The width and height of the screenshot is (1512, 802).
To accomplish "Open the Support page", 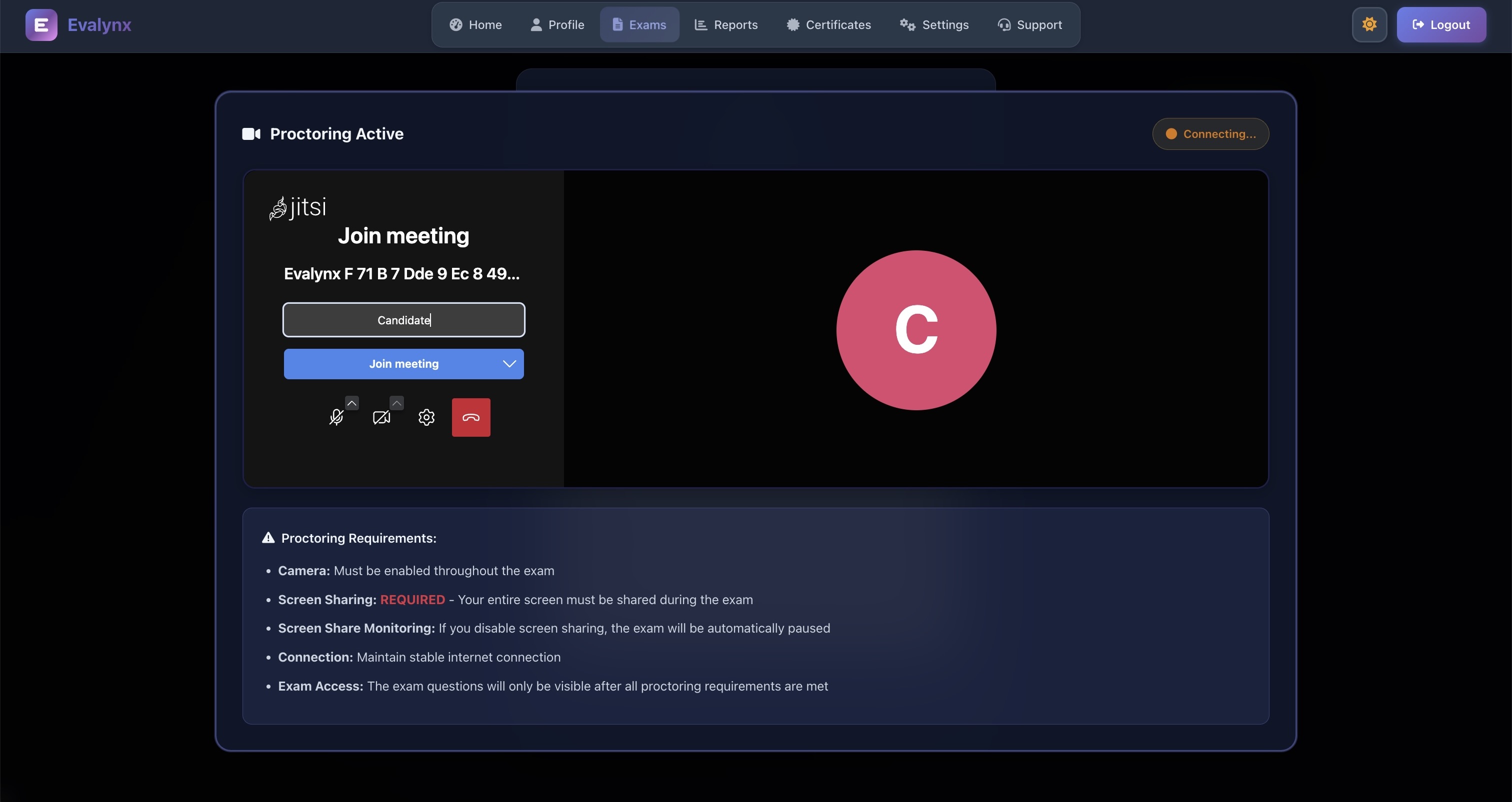I will 1029,24.
